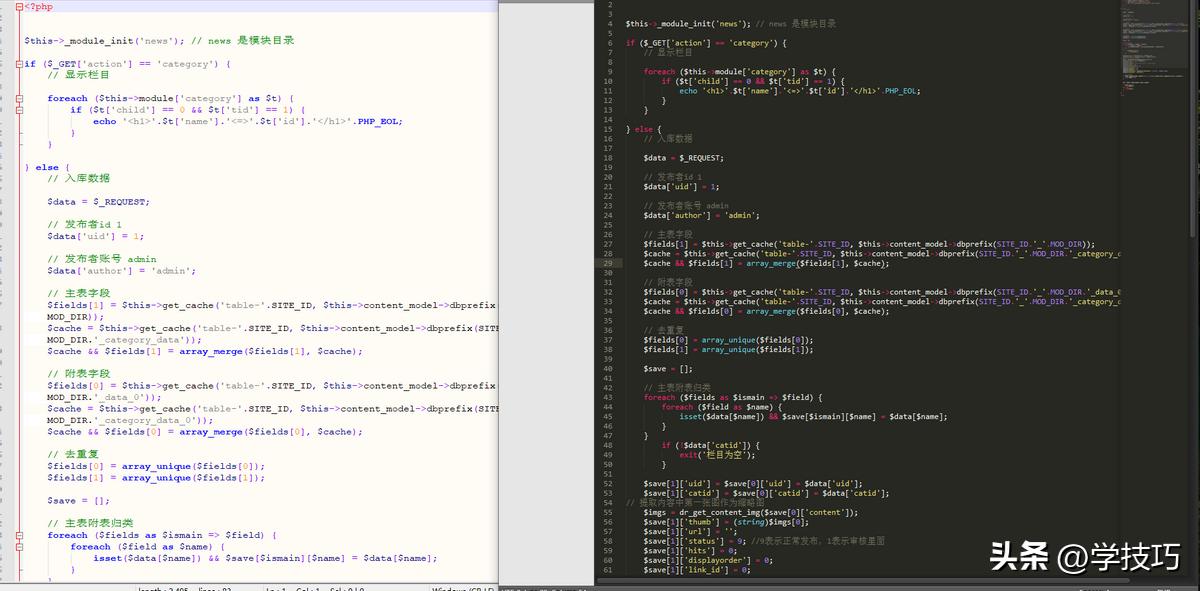The width and height of the screenshot is (1200, 591).
Task: Fold the if $t['child'] block in light editor
Action: pos(19,110)
